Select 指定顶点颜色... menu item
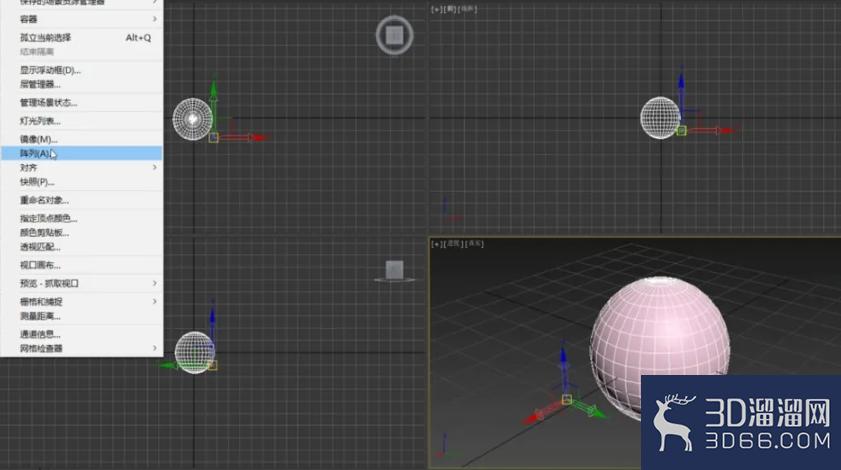 tap(82, 218)
